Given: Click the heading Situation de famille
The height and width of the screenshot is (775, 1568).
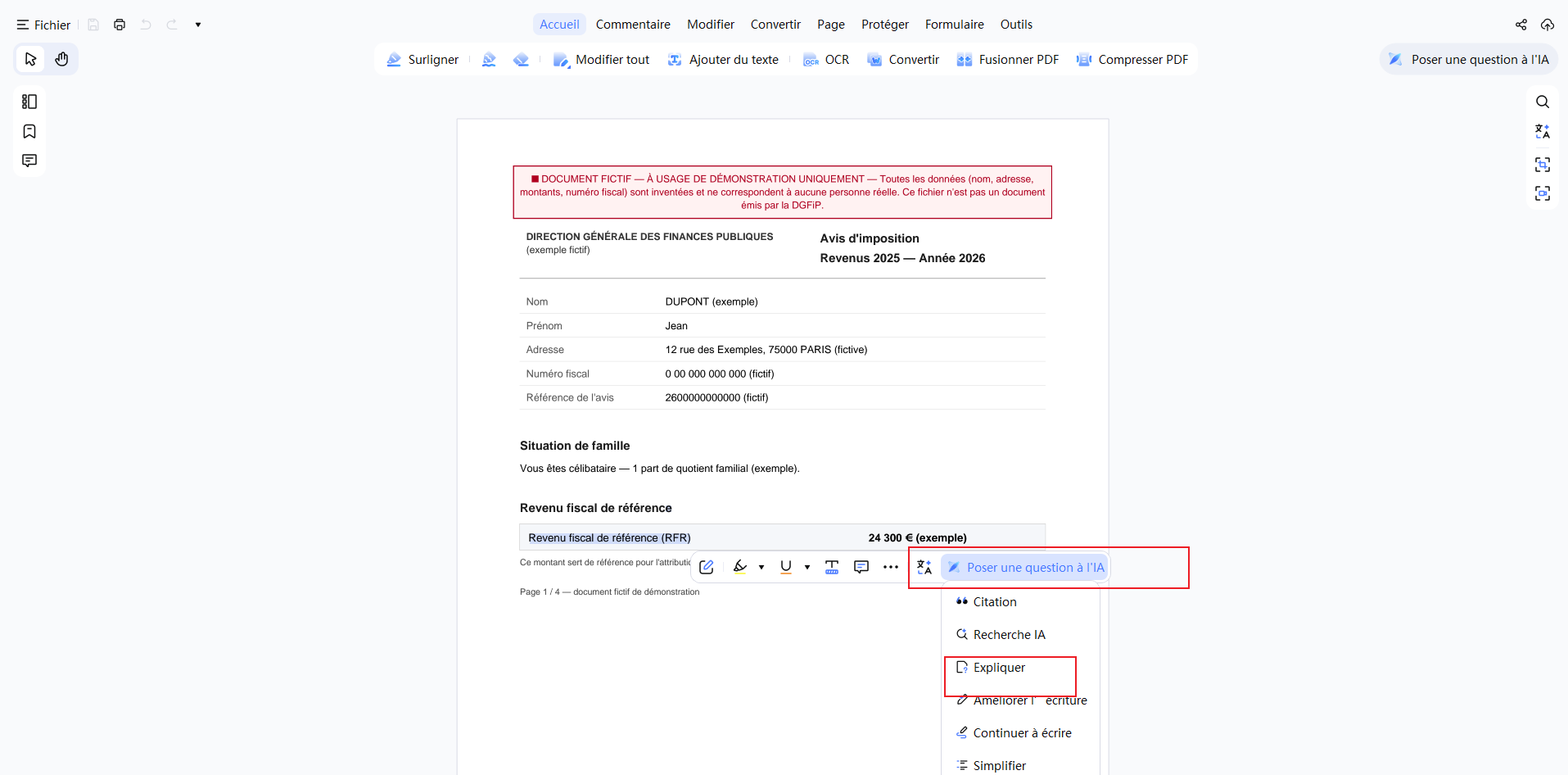Looking at the screenshot, I should pyautogui.click(x=575, y=446).
